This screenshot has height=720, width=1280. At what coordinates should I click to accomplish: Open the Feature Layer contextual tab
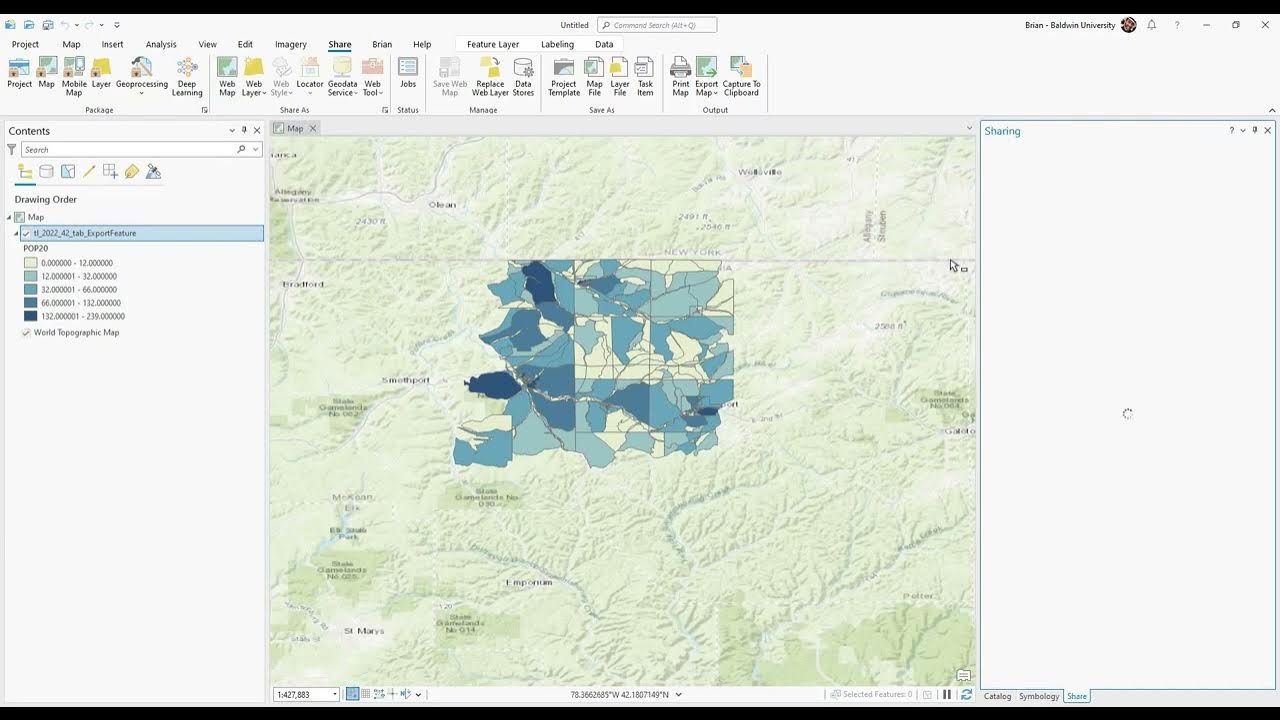[493, 44]
